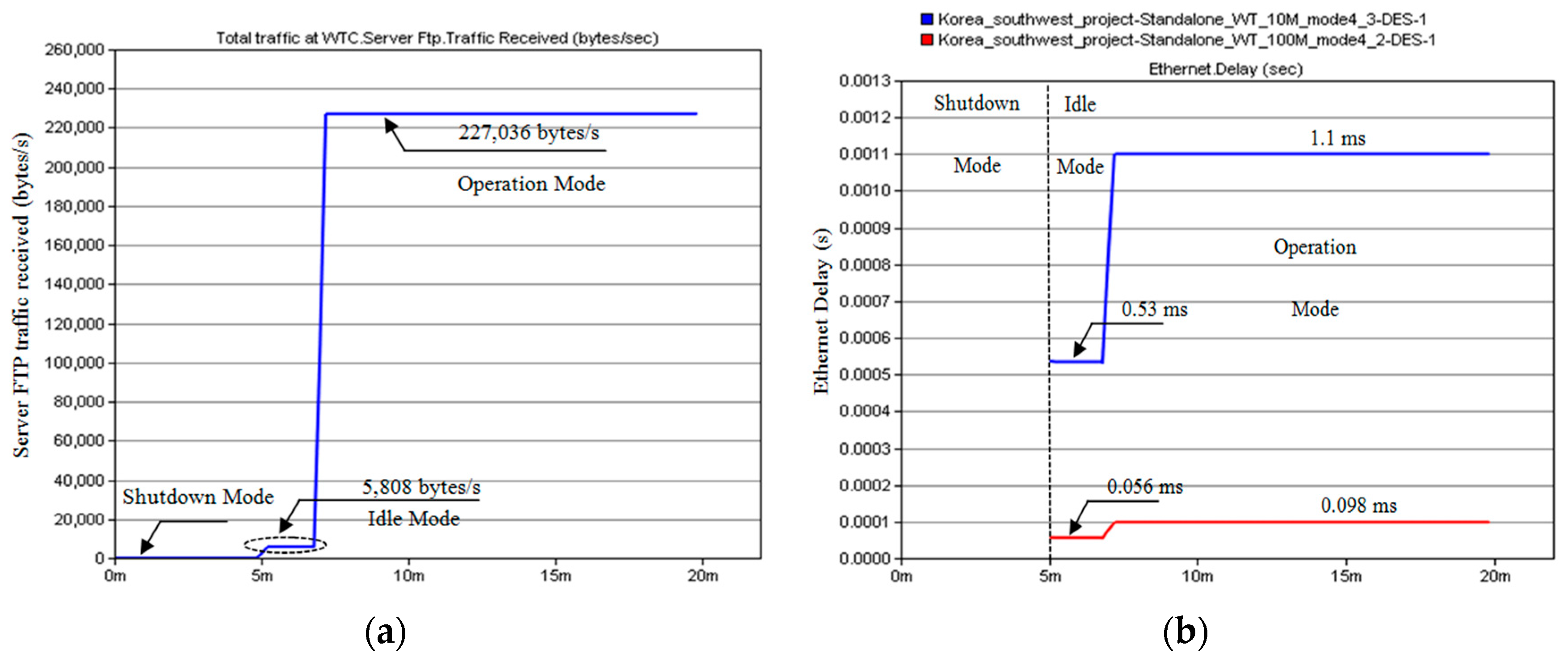Click the Total traffic at WTC.Server chart title
This screenshot has width=1568, height=661.
coord(437,38)
